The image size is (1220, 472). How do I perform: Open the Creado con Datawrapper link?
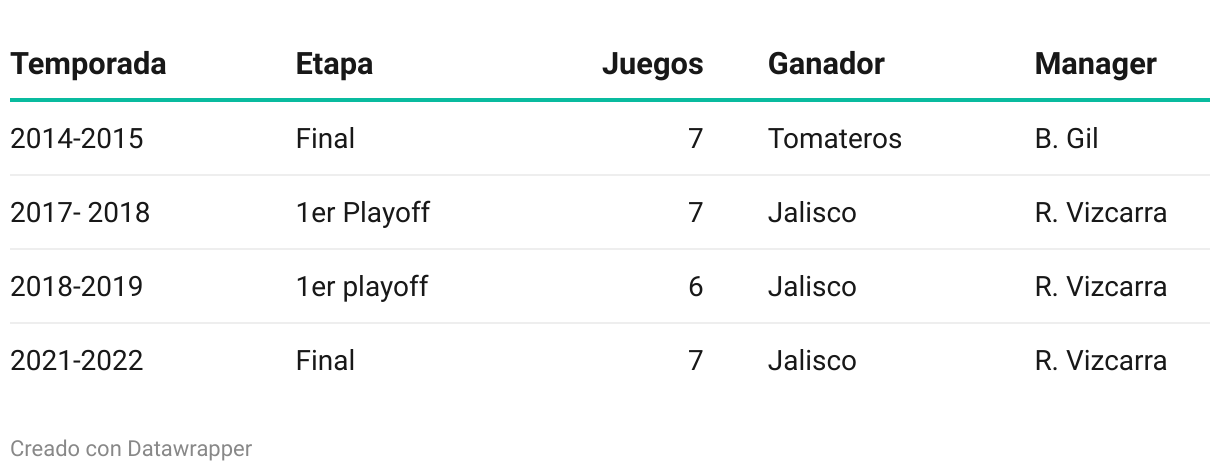click(131, 449)
